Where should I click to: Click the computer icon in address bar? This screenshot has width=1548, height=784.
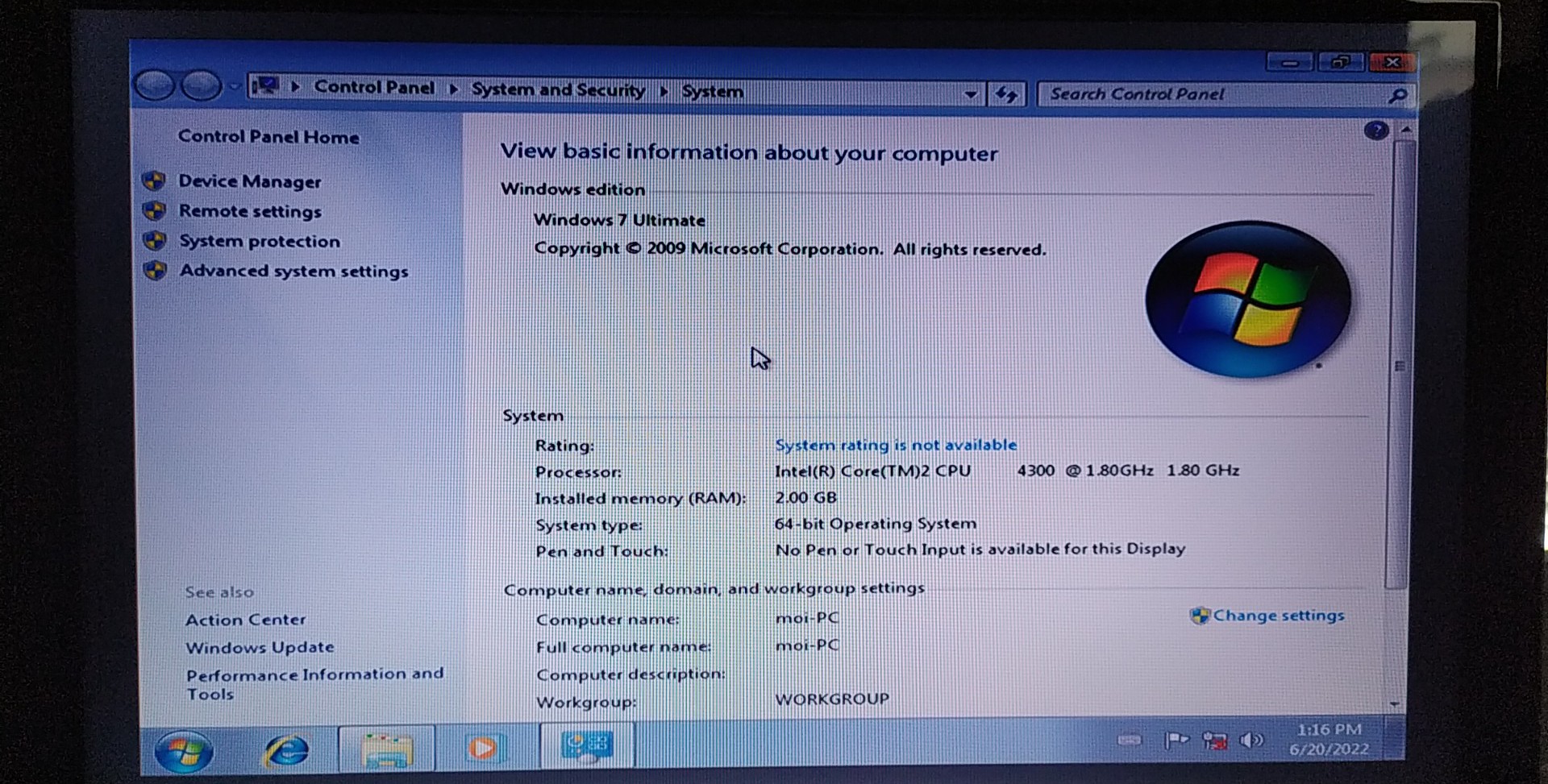[265, 85]
